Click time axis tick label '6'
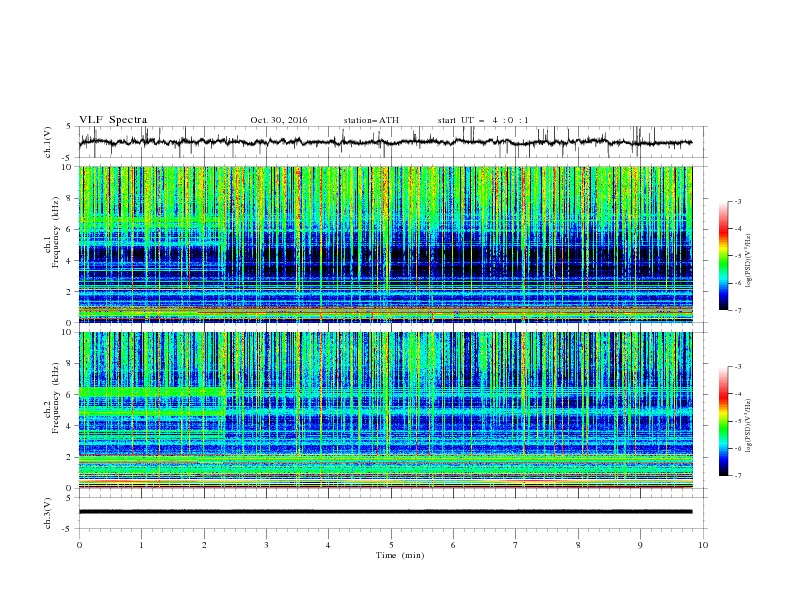Viewport: 792px width, 612px height. (453, 545)
